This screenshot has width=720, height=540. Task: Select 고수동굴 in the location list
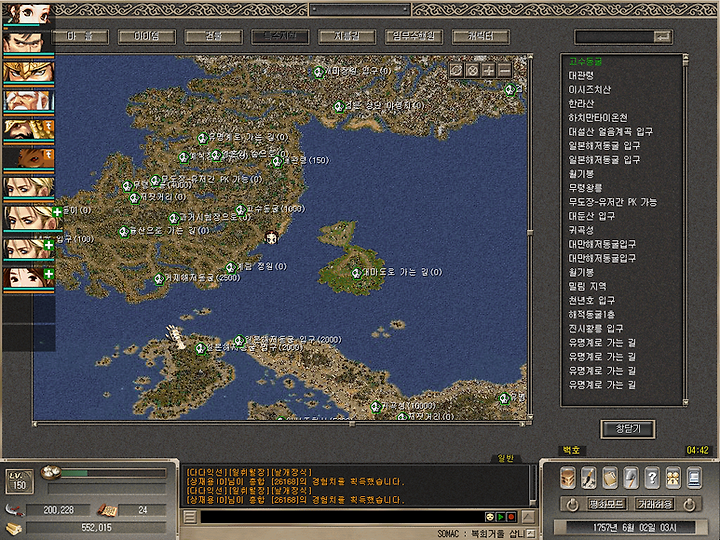585,61
